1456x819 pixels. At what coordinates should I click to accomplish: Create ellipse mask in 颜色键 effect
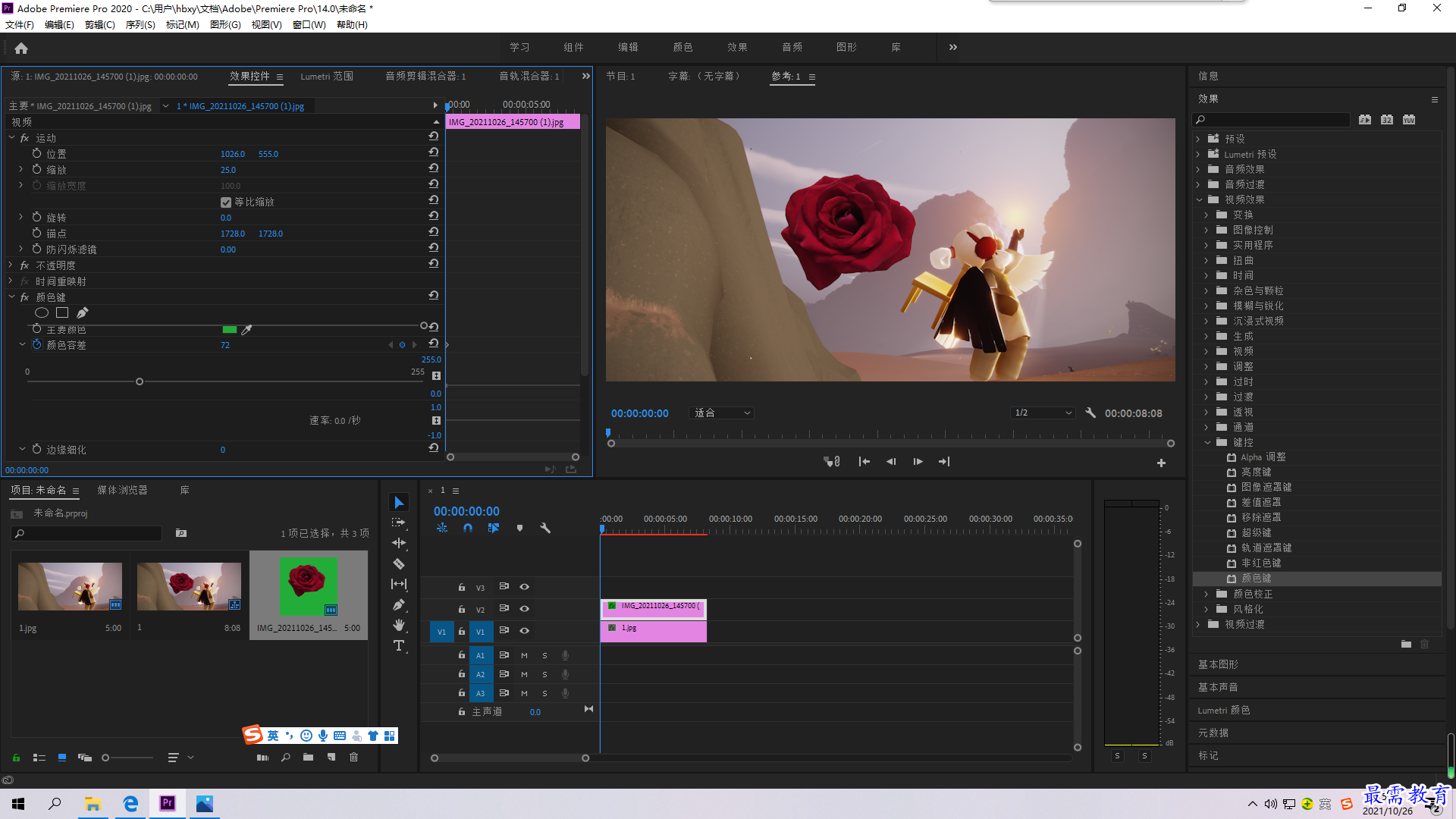tap(42, 312)
